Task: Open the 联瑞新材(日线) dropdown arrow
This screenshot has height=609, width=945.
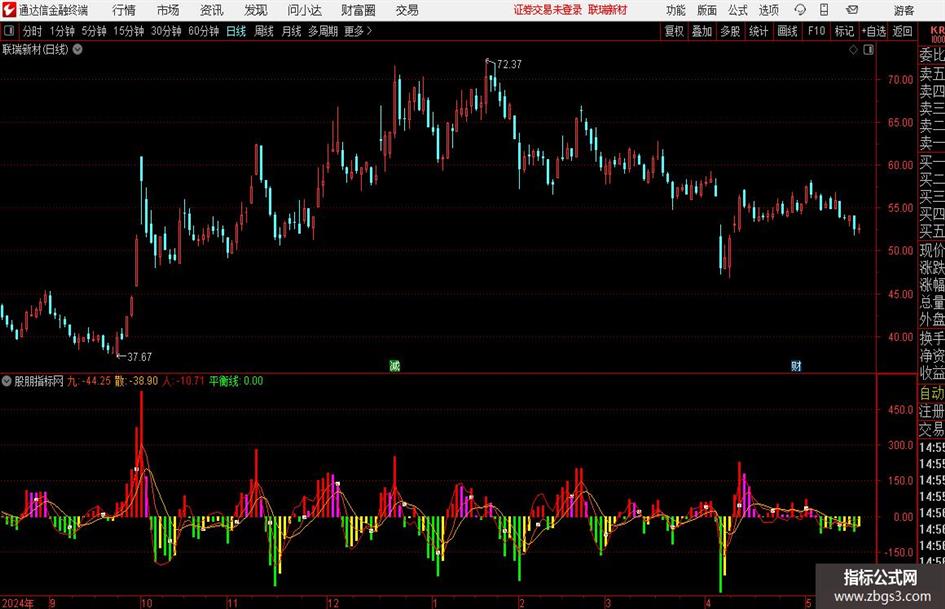Action: (78, 49)
